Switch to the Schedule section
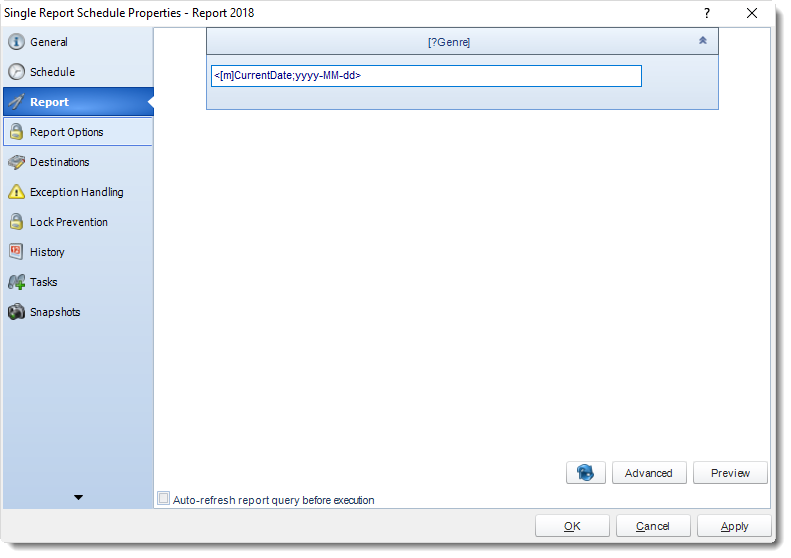Screen dimensions: 791x558 coord(78,72)
